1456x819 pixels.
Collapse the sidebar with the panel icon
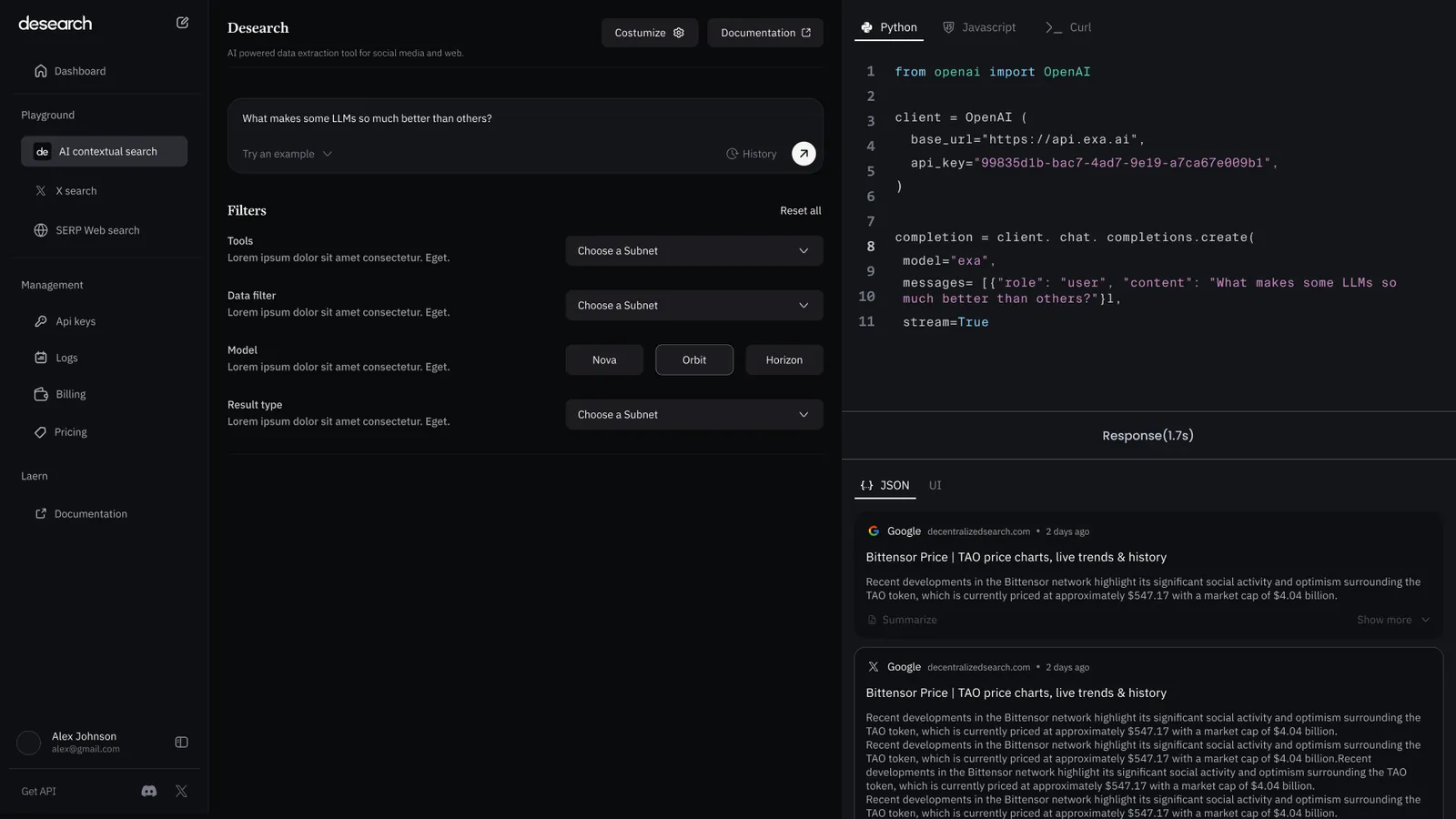(181, 743)
